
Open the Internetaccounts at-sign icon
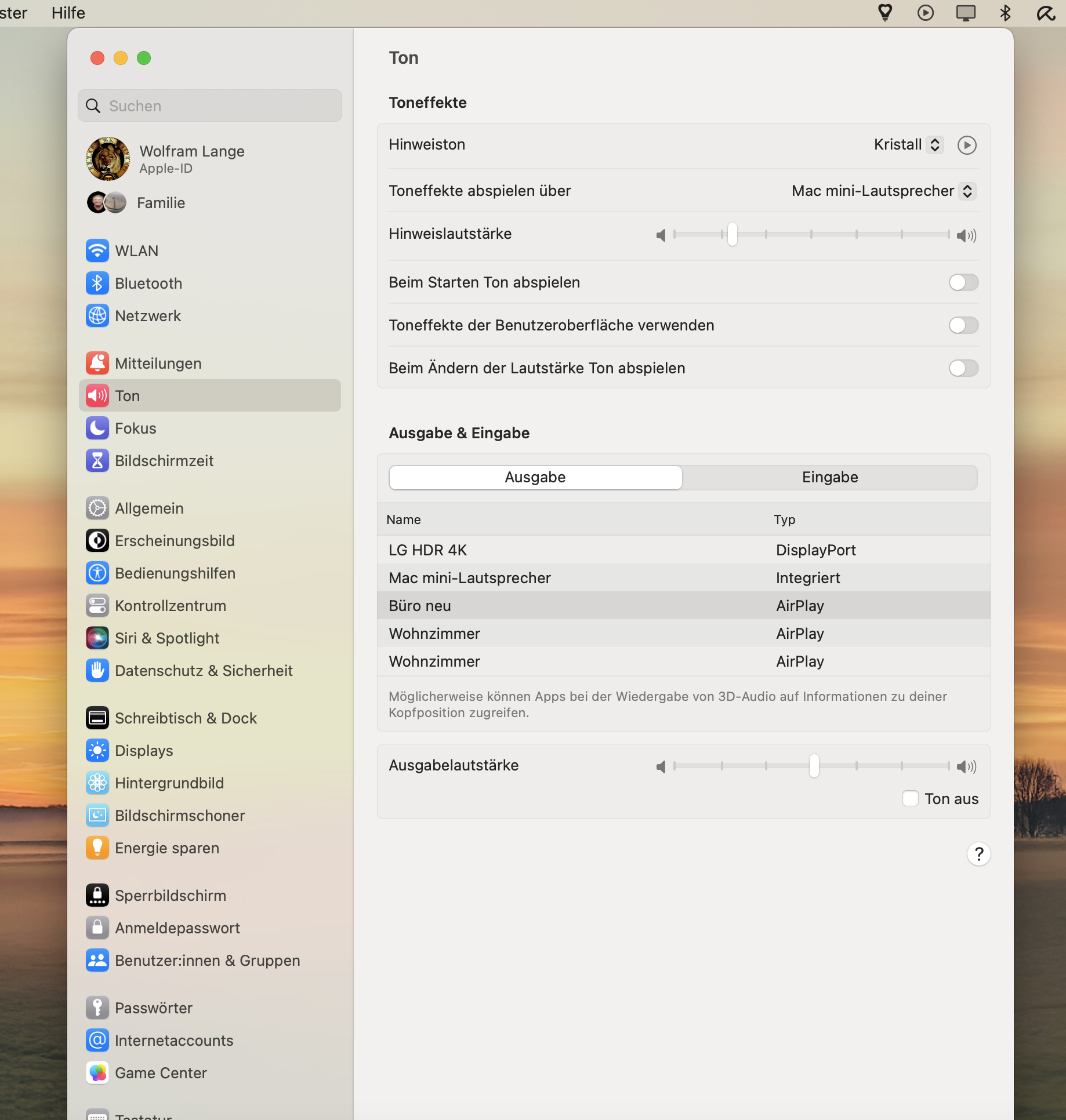pos(97,1040)
